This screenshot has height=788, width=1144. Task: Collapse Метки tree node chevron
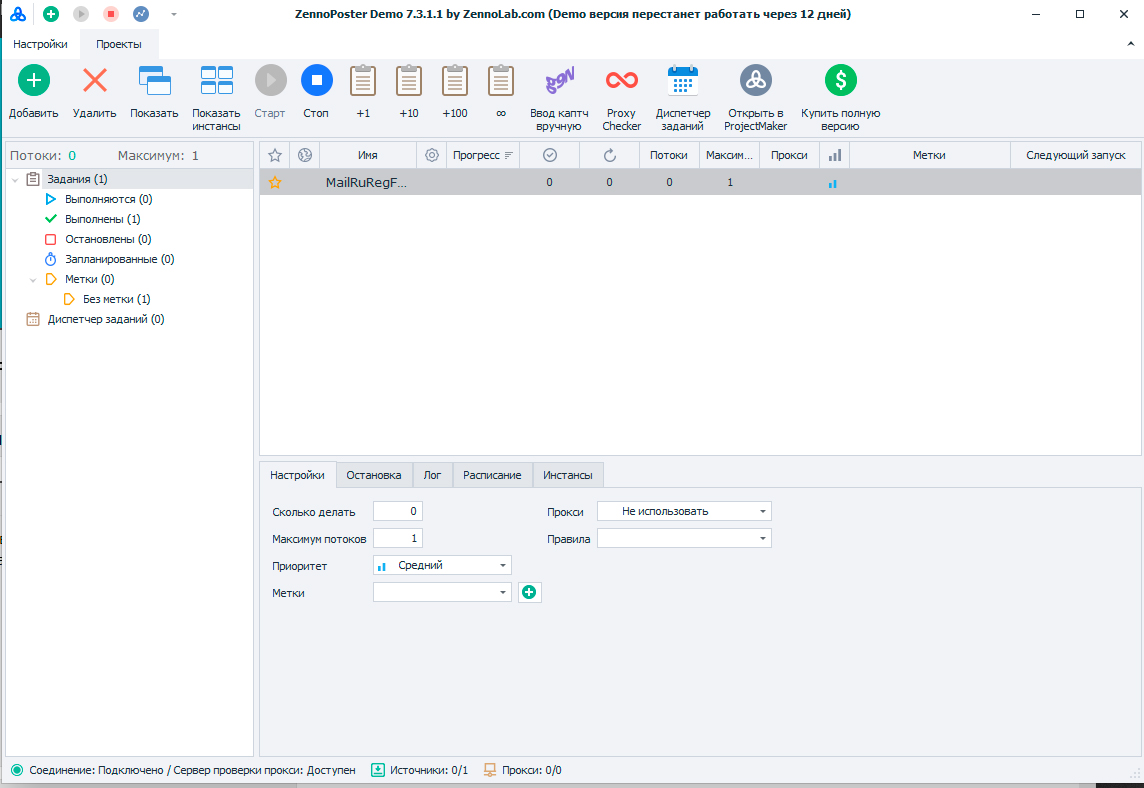(33, 279)
